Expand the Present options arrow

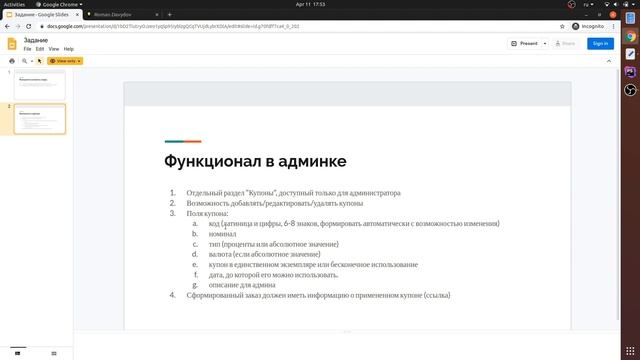(545, 44)
